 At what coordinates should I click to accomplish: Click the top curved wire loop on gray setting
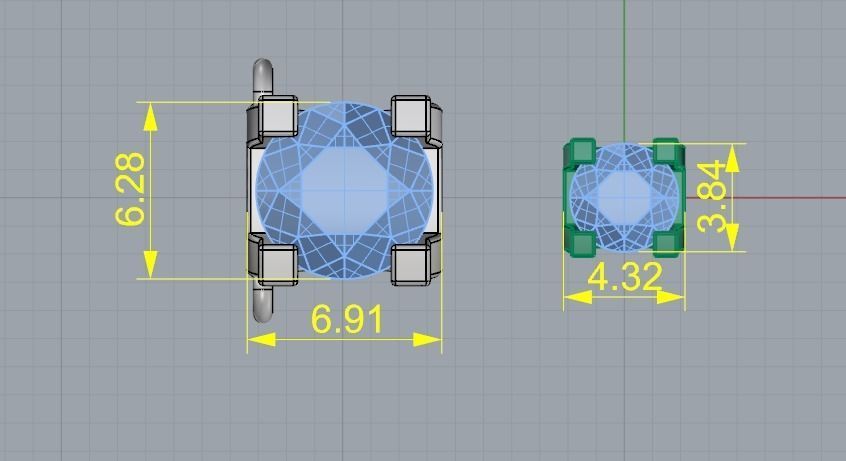(263, 77)
